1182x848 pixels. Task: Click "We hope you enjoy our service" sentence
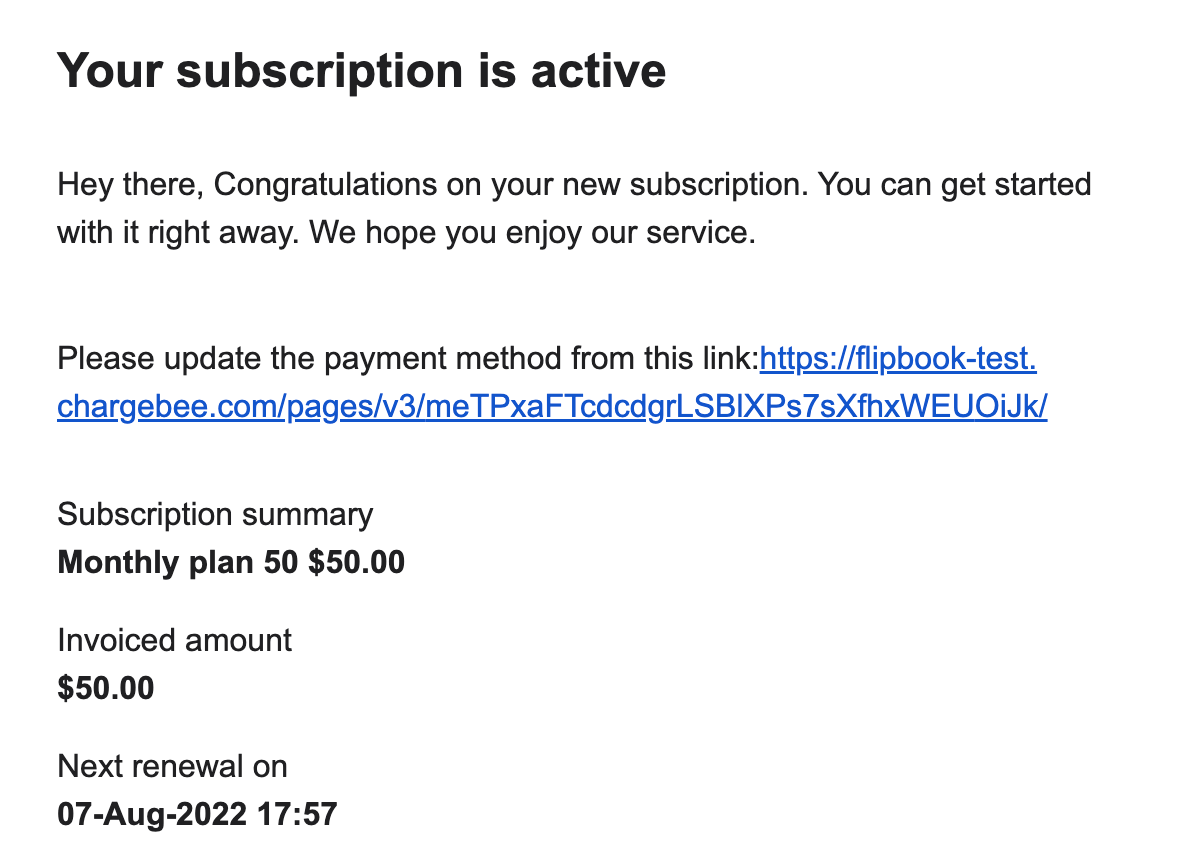(x=528, y=233)
